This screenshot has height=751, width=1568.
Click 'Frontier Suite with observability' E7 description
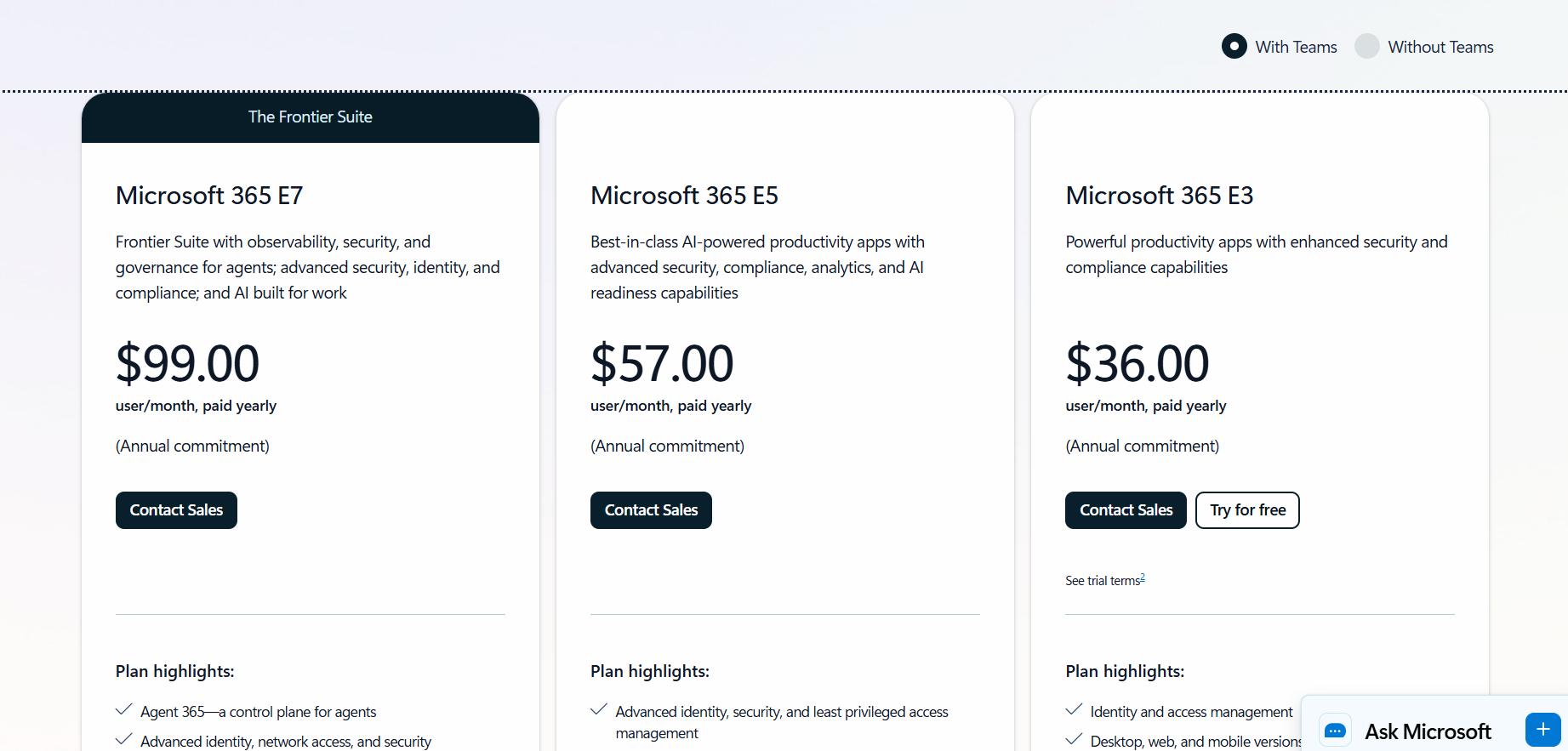click(307, 267)
